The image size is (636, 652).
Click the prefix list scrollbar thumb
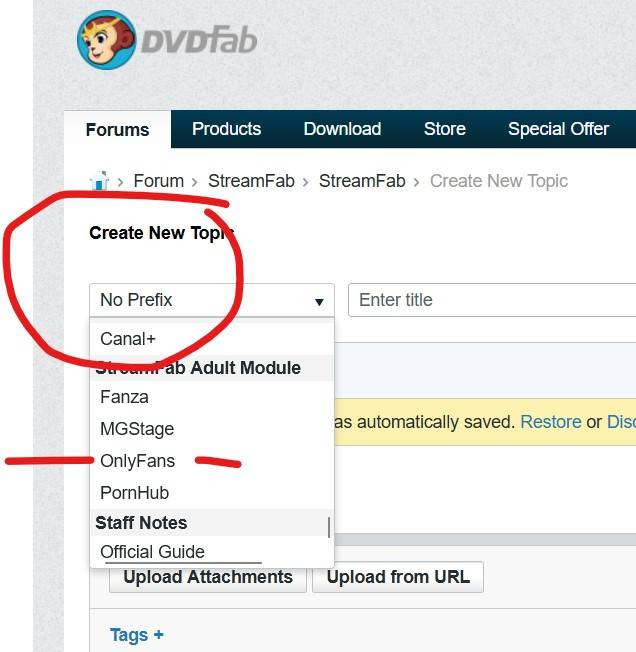pos(328,526)
